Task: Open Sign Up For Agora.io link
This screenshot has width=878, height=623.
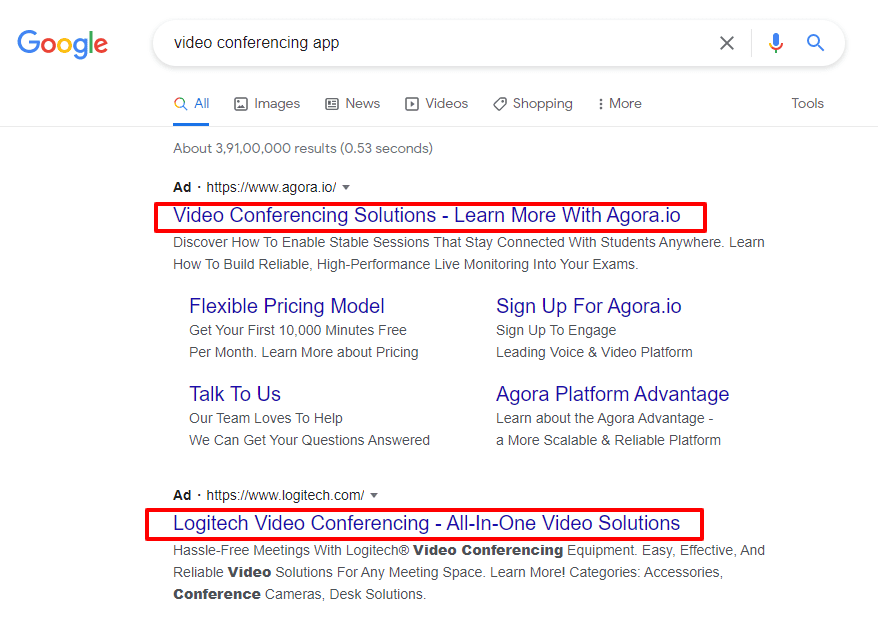Action: 589,306
